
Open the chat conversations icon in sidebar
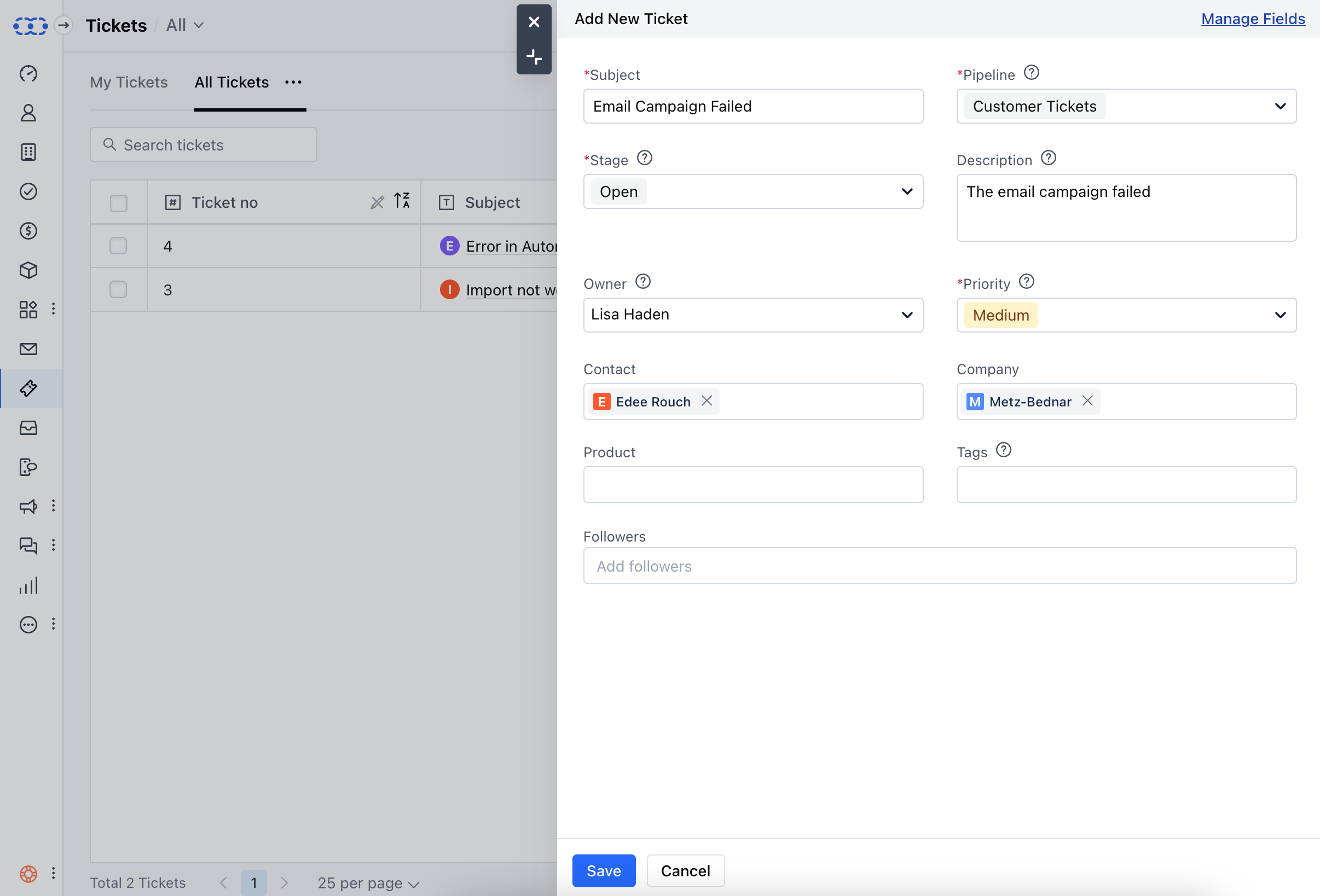pos(28,546)
